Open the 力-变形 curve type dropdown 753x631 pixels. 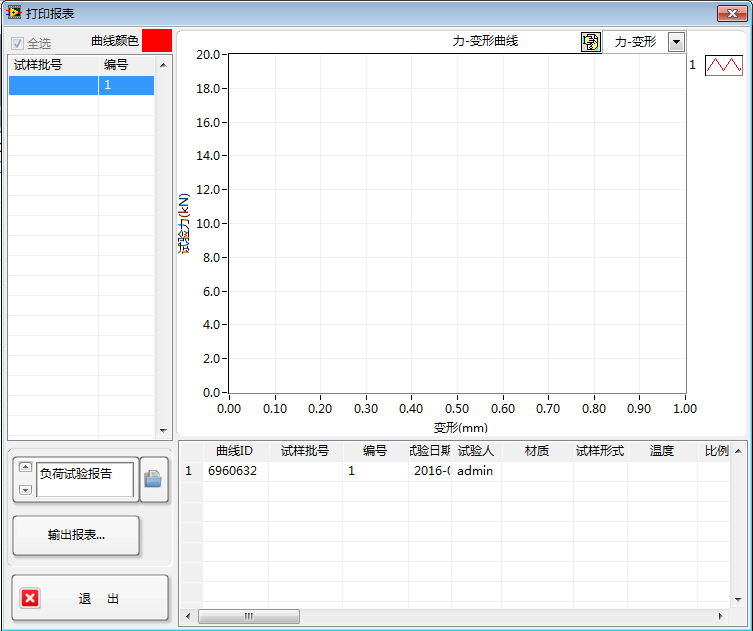click(676, 42)
